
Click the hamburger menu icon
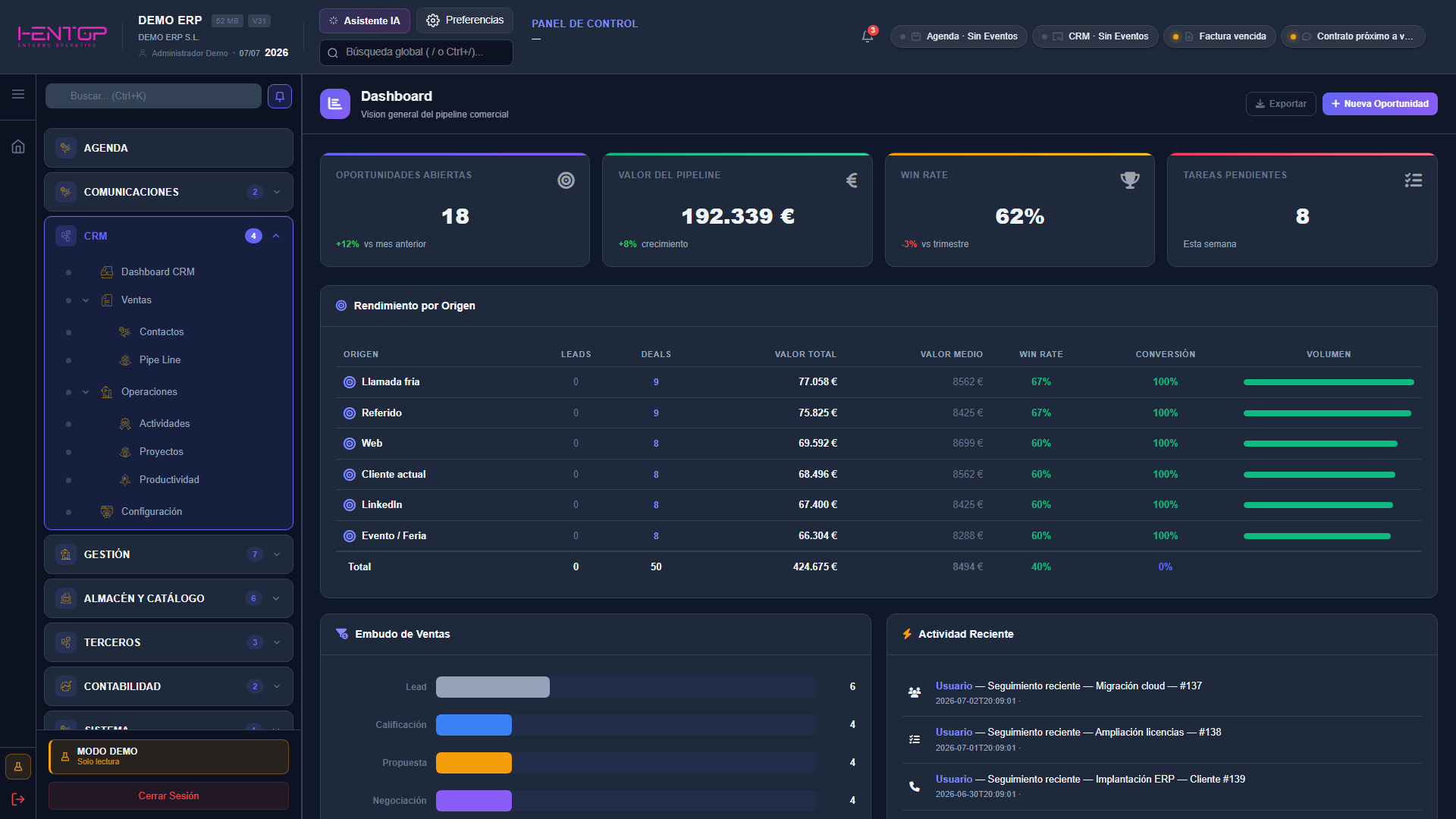(18, 94)
